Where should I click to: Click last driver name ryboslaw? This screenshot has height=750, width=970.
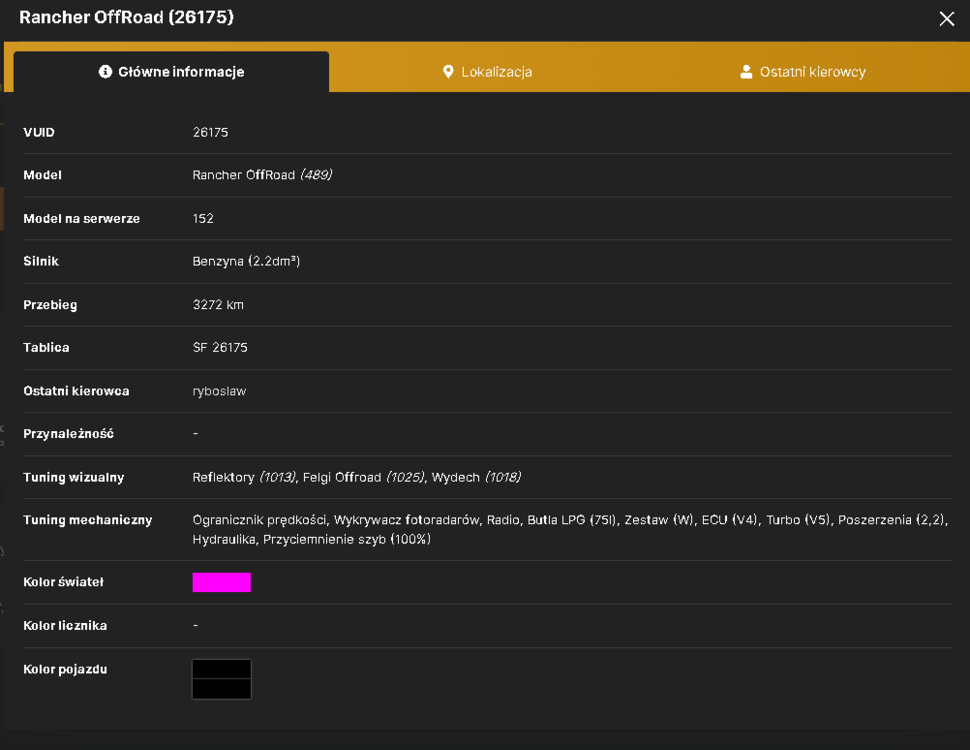click(219, 391)
